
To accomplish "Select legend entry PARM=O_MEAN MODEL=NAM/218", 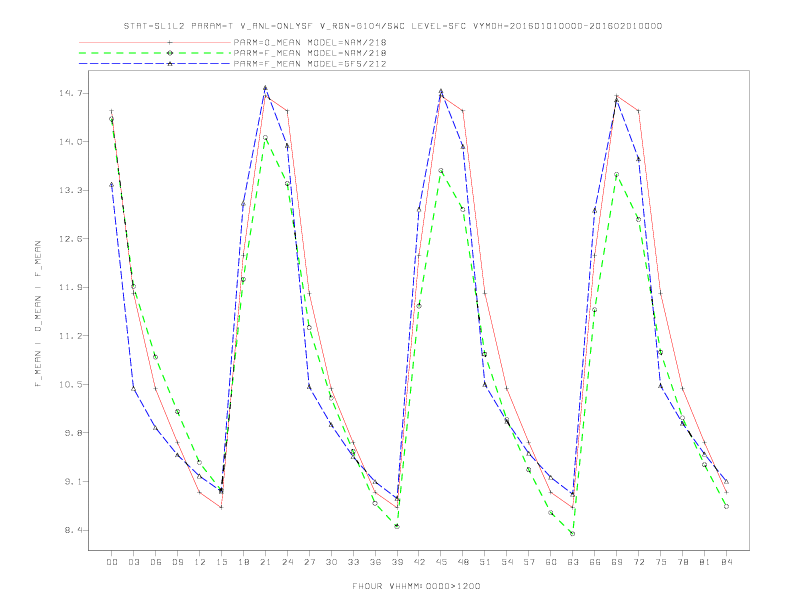I will point(310,42).
